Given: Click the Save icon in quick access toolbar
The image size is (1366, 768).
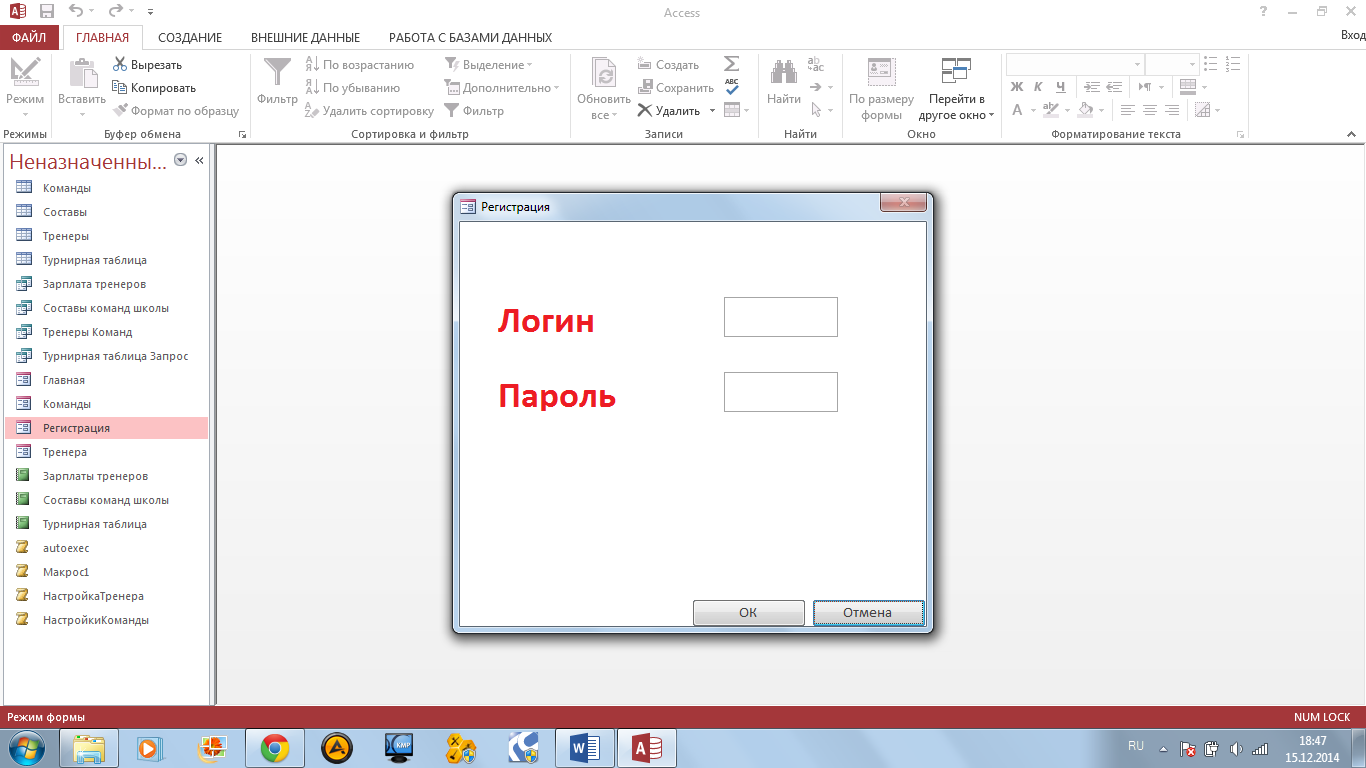Looking at the screenshot, I should pyautogui.click(x=47, y=12).
